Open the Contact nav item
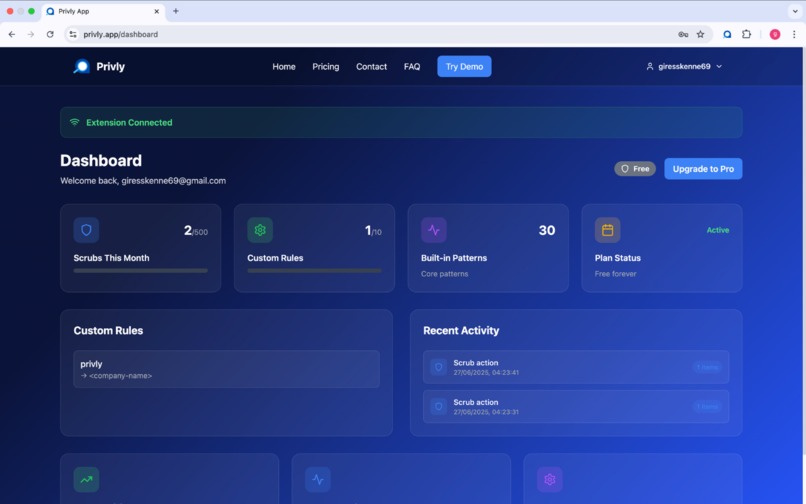This screenshot has width=806, height=504. pyautogui.click(x=371, y=66)
